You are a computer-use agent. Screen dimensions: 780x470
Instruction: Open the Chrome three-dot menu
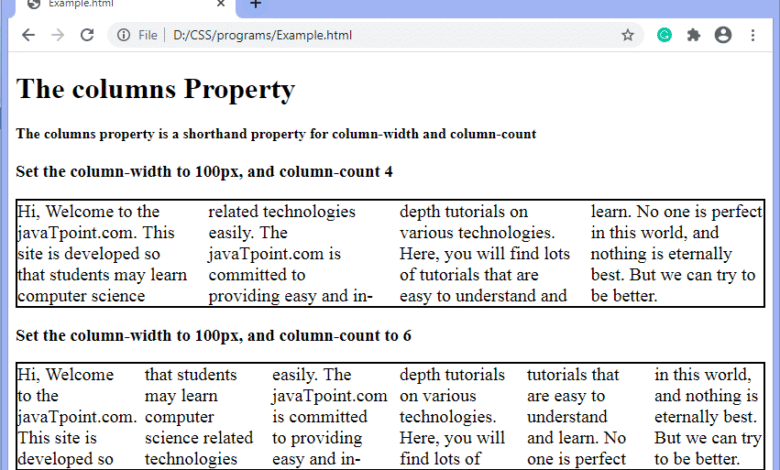(753, 35)
